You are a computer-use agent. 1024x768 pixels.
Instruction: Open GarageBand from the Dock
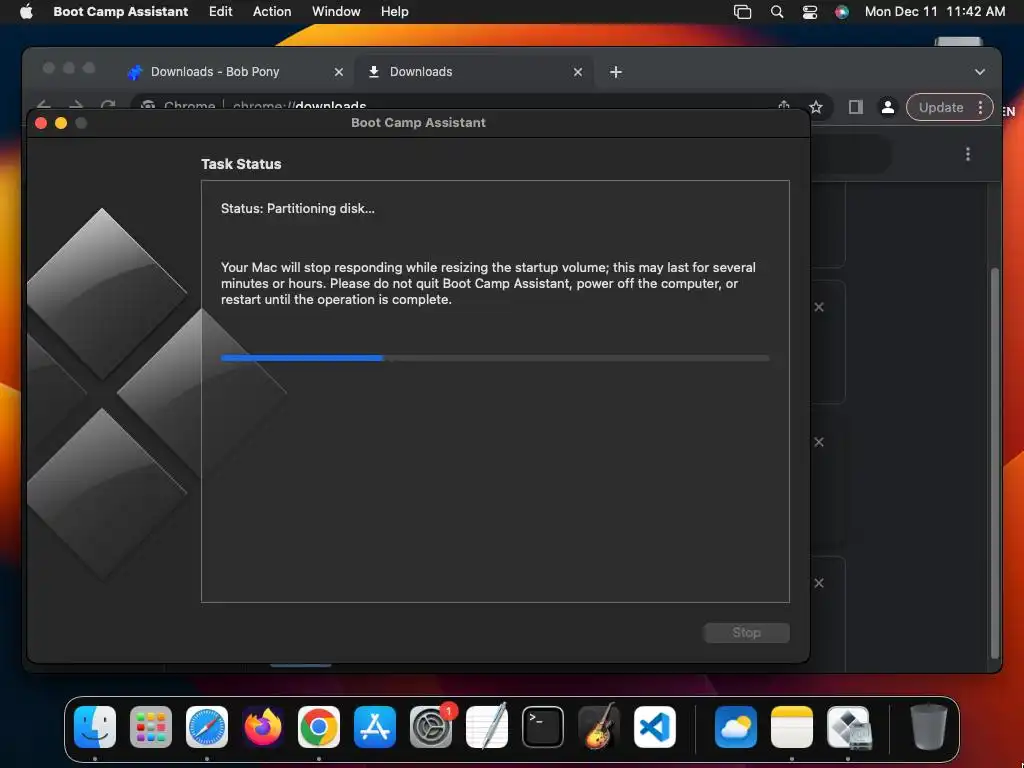point(599,726)
